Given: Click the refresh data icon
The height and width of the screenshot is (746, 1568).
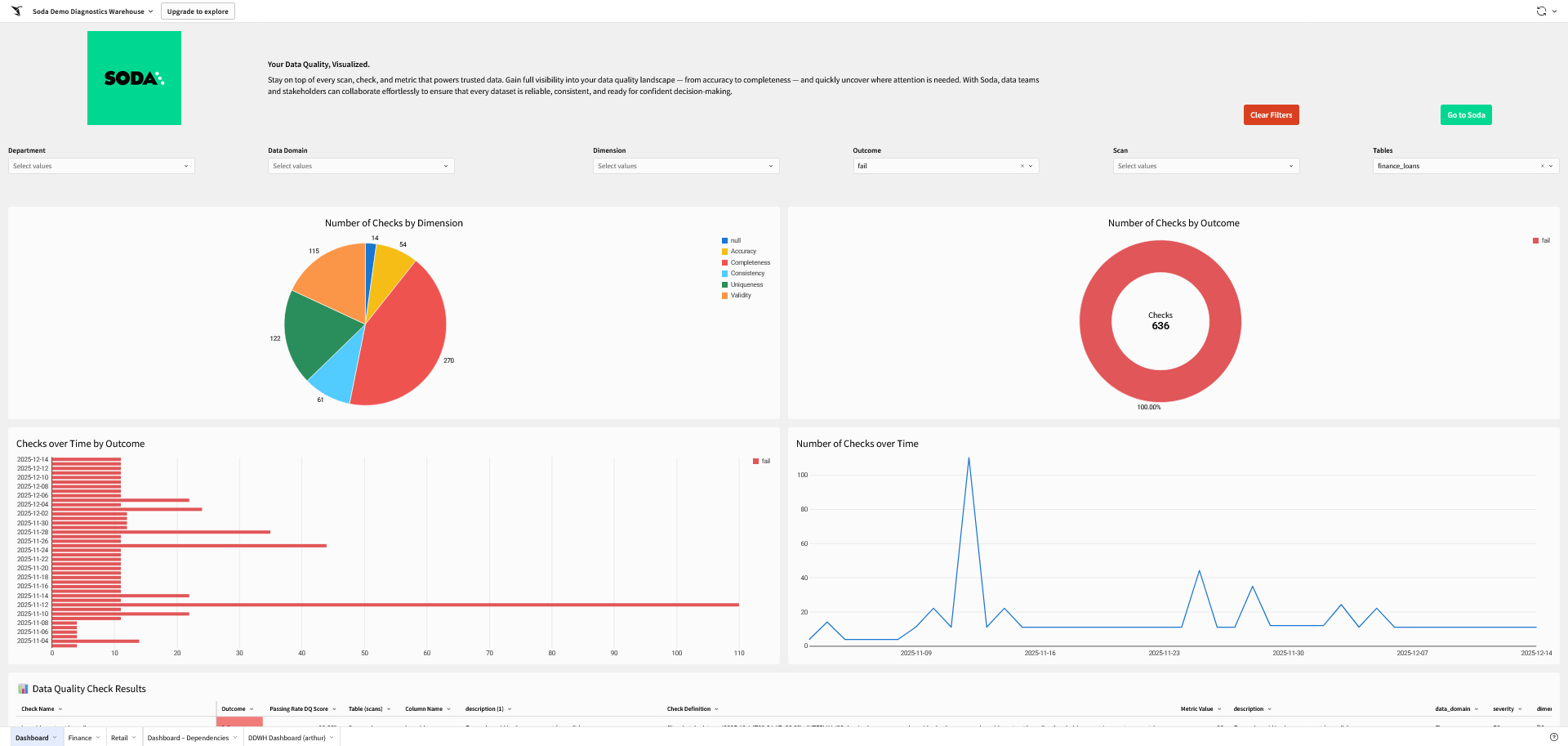Looking at the screenshot, I should (x=1540, y=11).
